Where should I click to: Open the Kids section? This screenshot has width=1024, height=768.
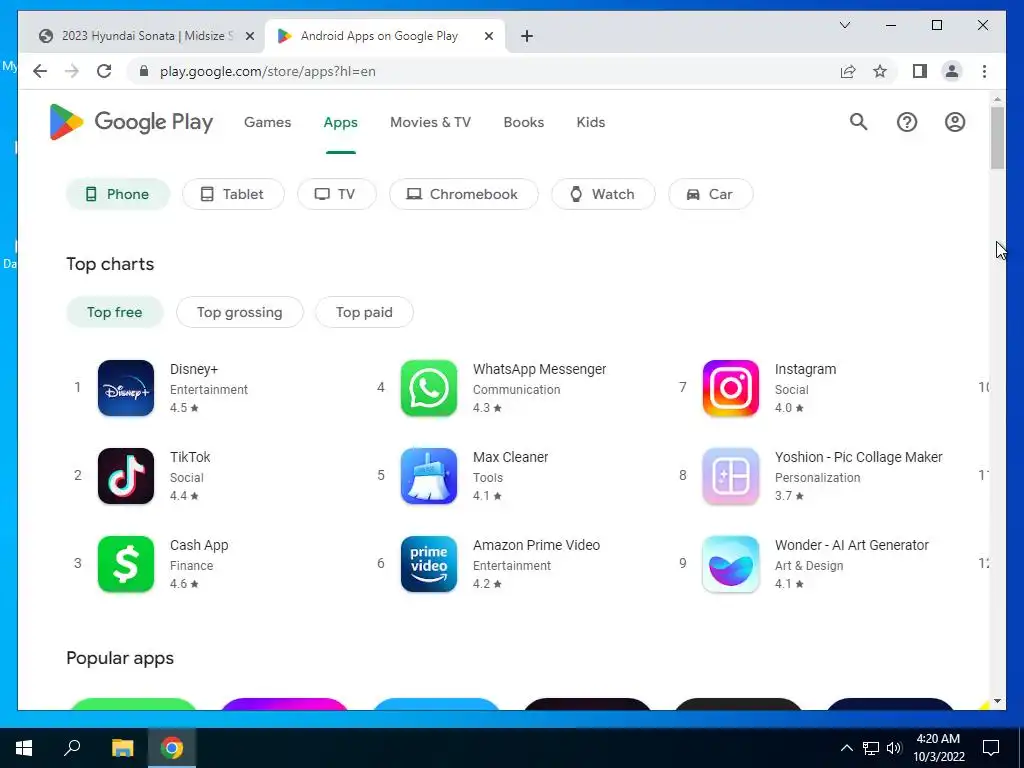pyautogui.click(x=591, y=122)
